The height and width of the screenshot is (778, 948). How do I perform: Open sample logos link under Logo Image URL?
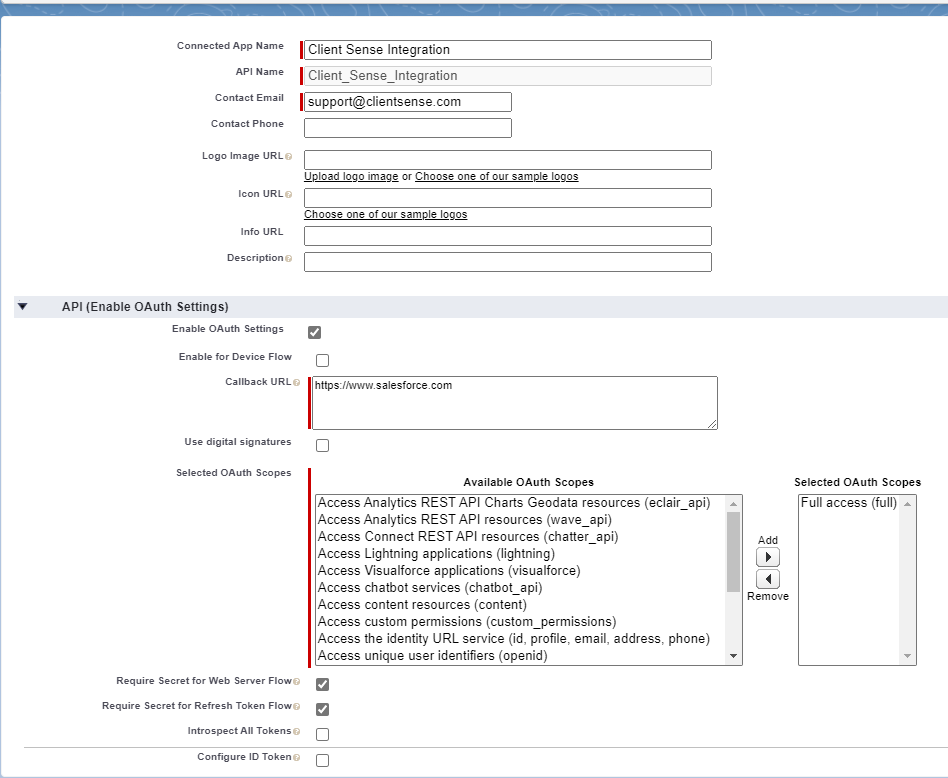click(496, 177)
